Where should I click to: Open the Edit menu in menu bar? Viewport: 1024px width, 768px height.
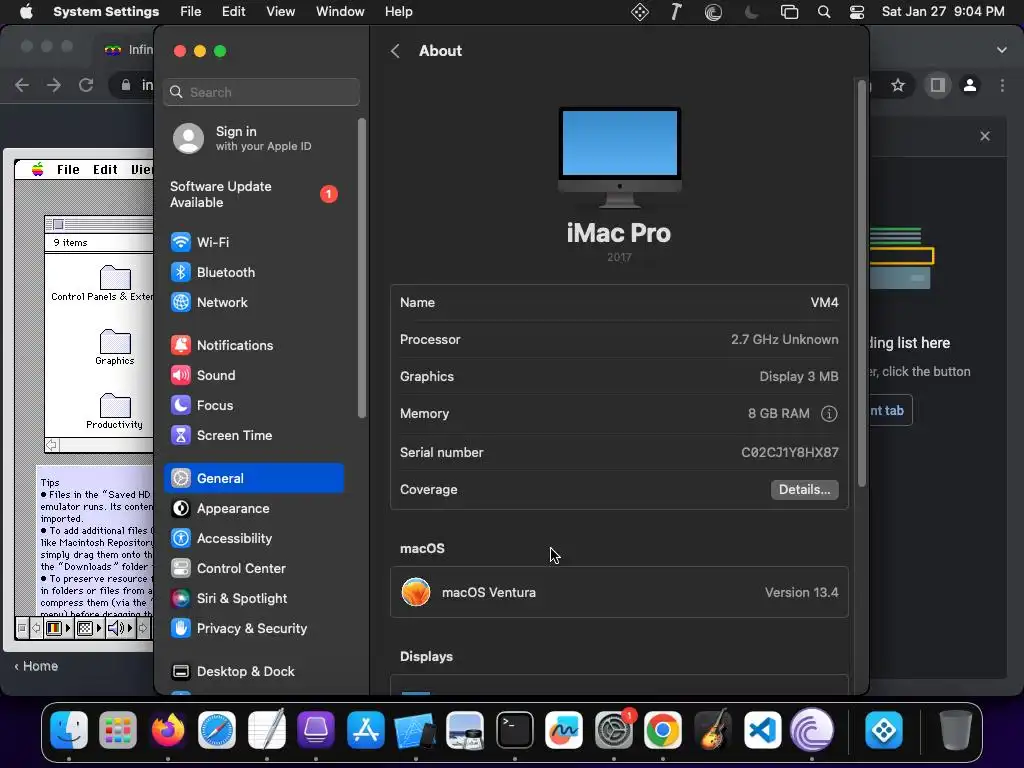point(233,12)
